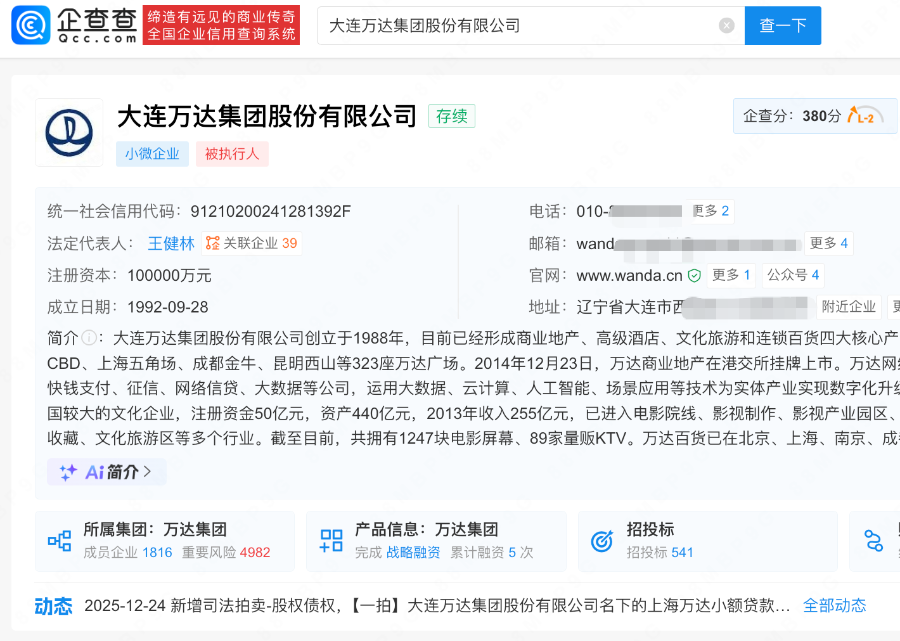Click the Wanda company logo
The image size is (900, 641).
pos(68,130)
